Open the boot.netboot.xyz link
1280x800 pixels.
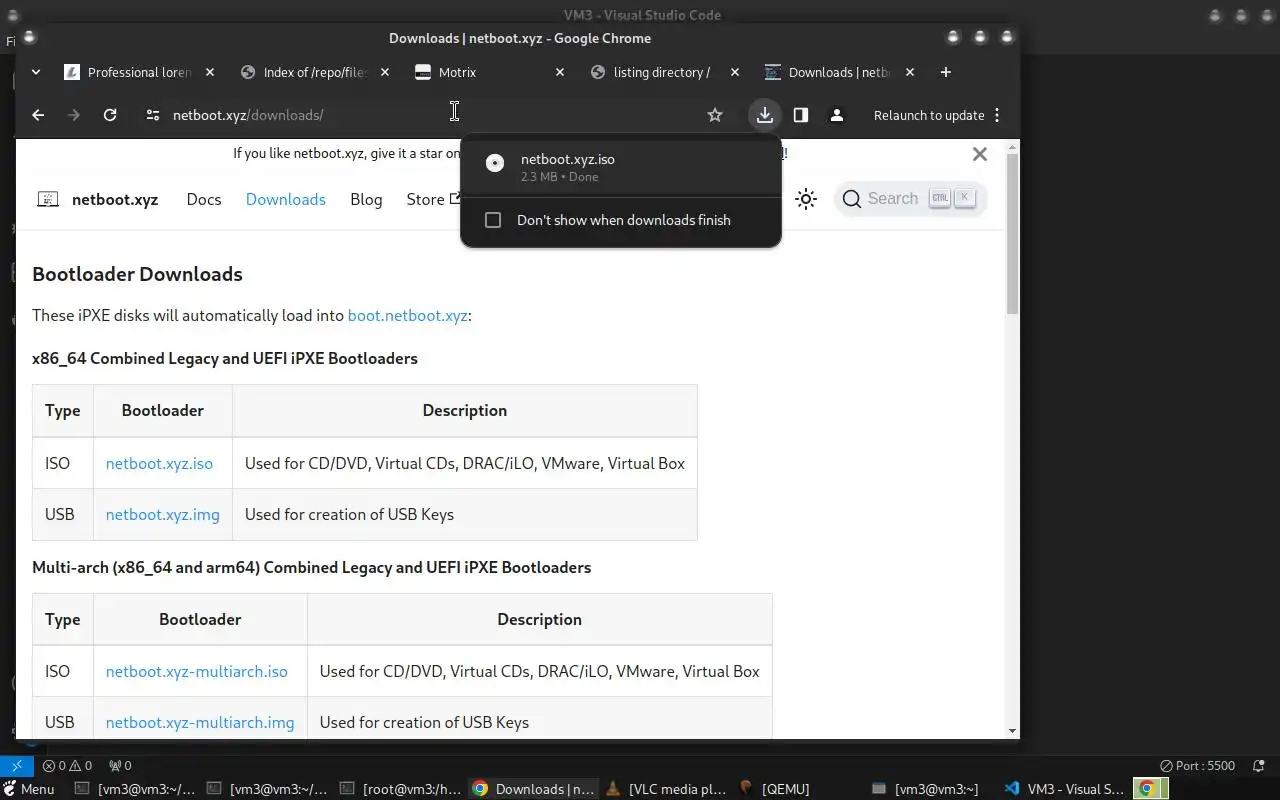click(x=407, y=315)
